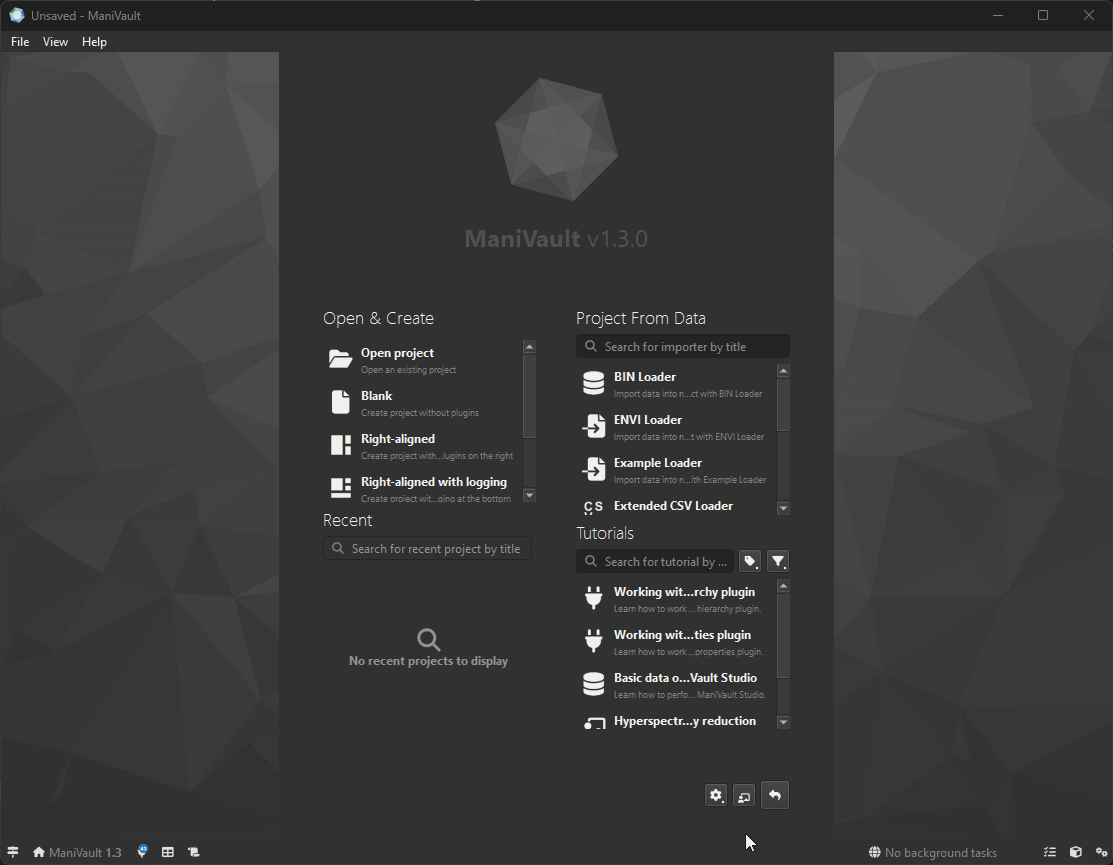The width and height of the screenshot is (1113, 865).
Task: Click the Tutorials list up arrow
Action: coord(783,586)
